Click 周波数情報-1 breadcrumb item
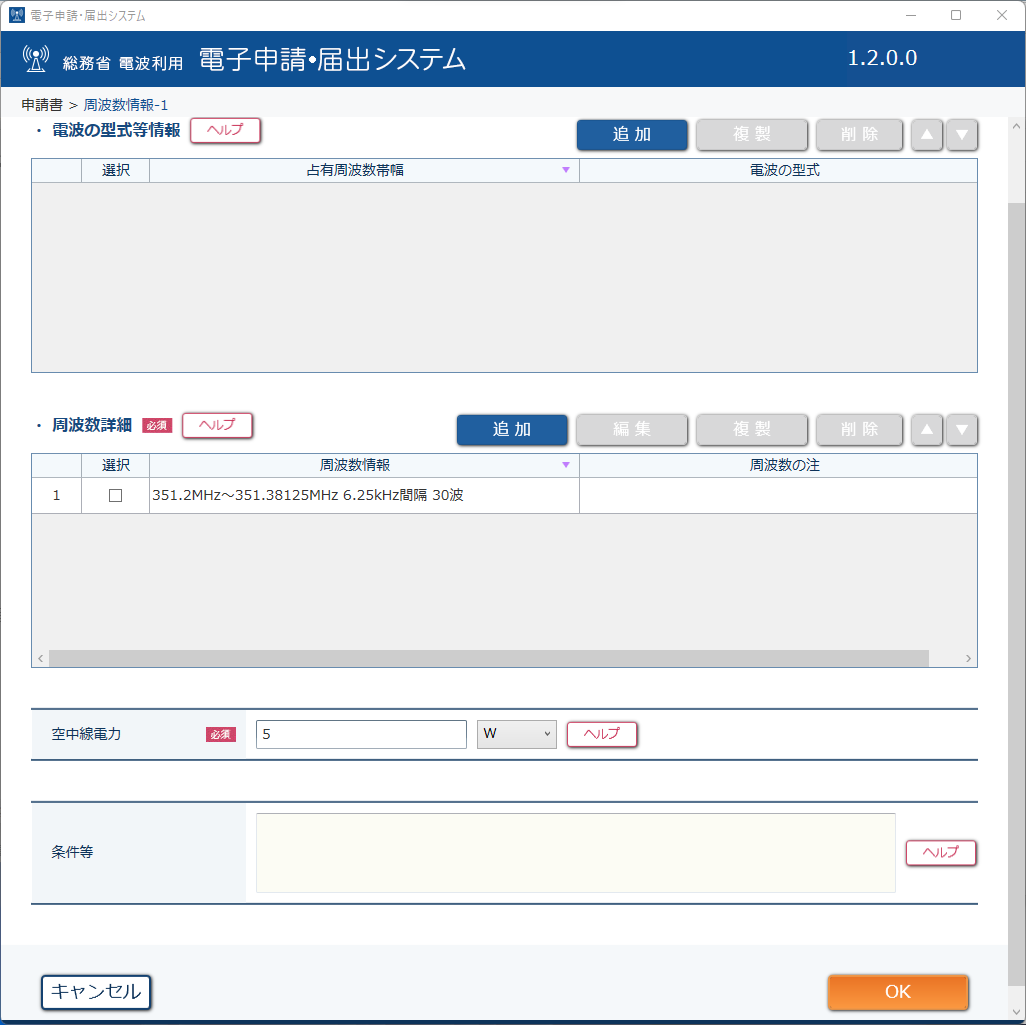The image size is (1026, 1025). tap(126, 105)
